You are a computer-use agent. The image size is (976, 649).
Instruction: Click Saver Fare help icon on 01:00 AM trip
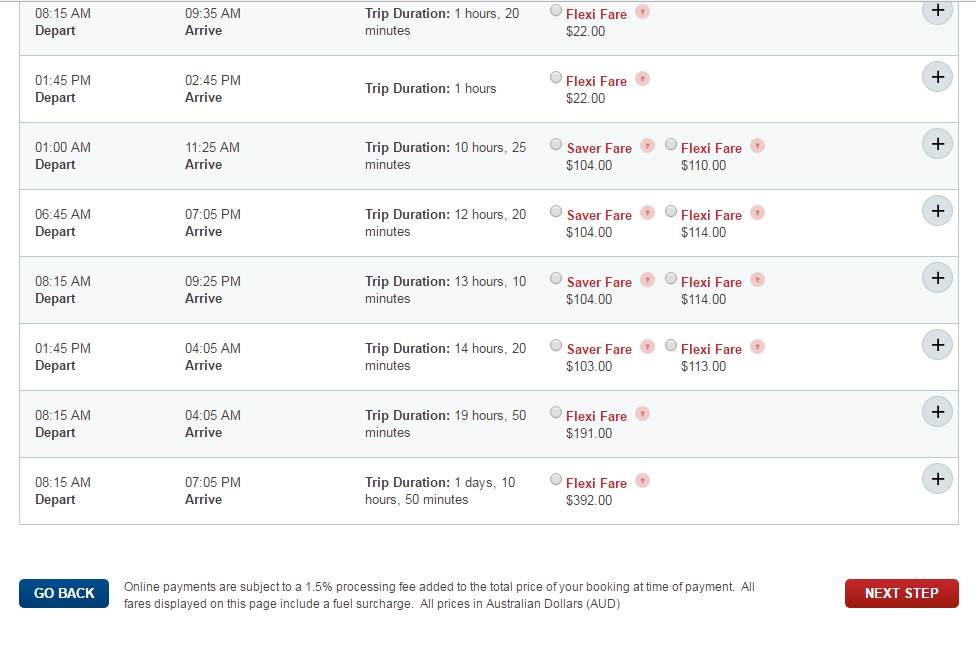coord(647,146)
